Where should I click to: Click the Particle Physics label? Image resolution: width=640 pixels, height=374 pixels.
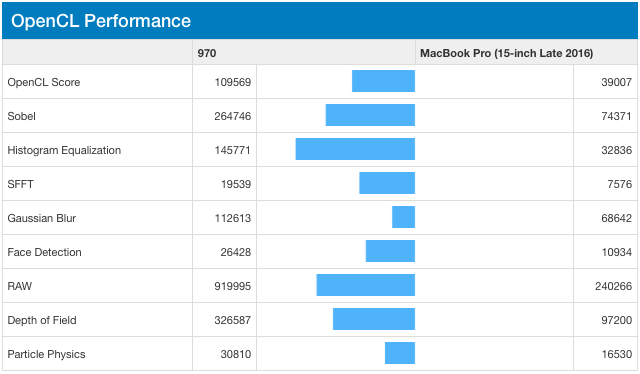coord(47,354)
